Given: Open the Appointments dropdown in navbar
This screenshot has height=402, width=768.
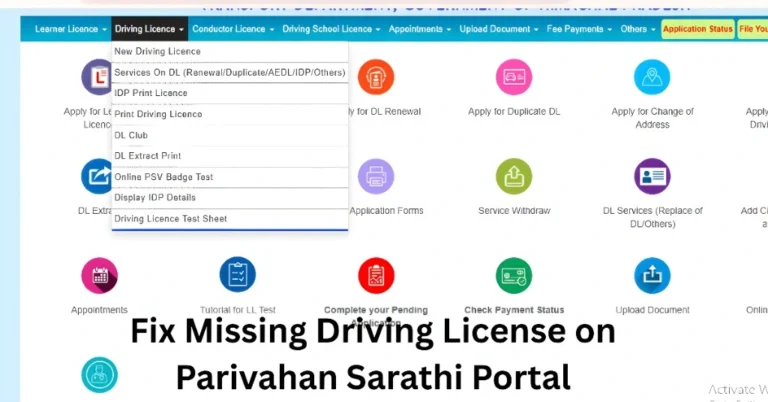Looking at the screenshot, I should [420, 29].
